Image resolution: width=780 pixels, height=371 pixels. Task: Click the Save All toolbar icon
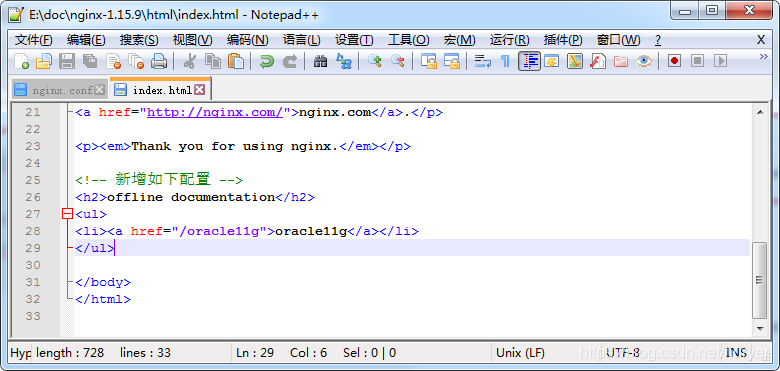(90, 61)
